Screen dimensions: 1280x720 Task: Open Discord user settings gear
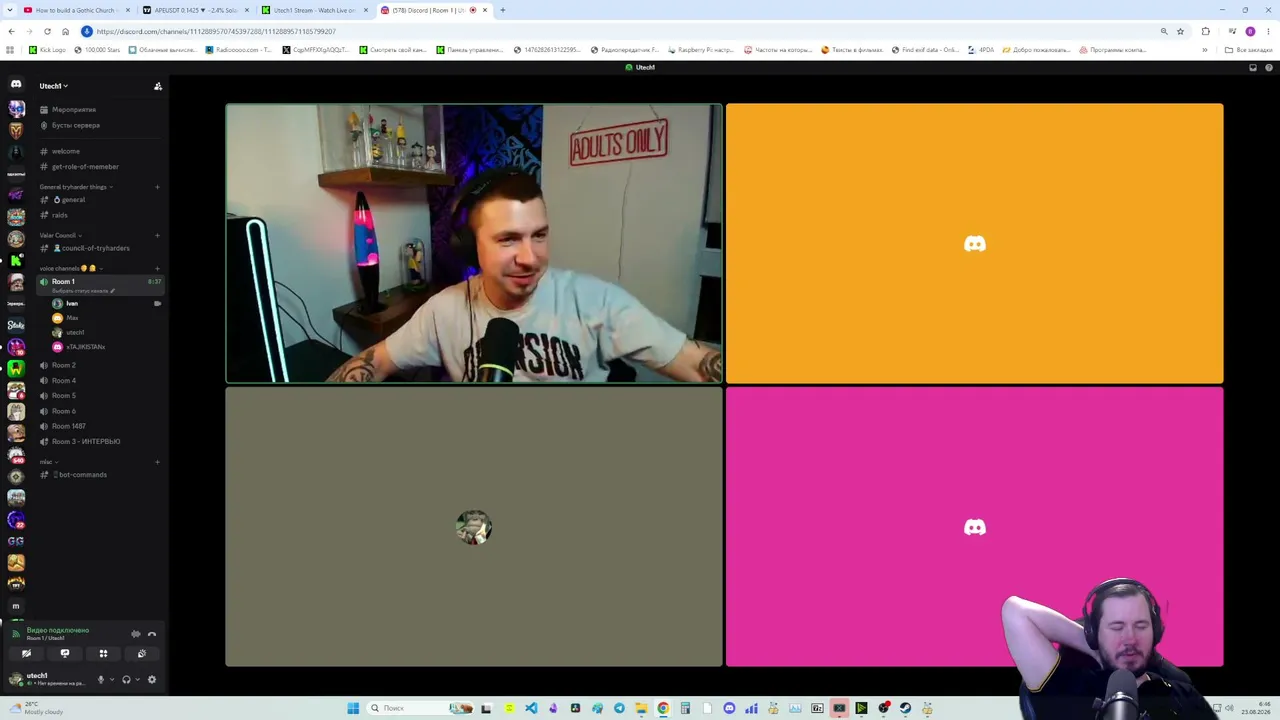tap(152, 680)
